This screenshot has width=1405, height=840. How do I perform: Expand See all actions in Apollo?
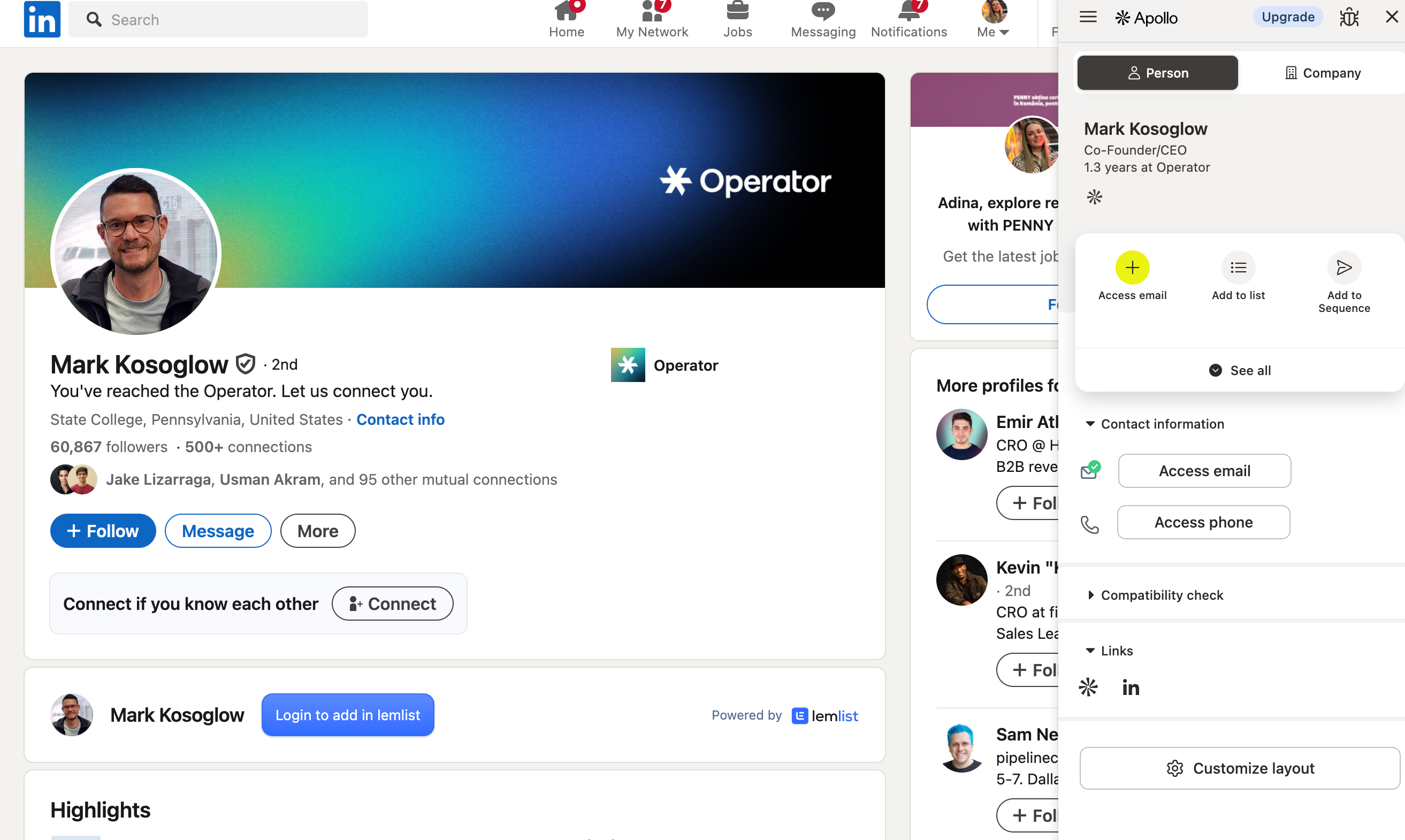[x=1240, y=370]
